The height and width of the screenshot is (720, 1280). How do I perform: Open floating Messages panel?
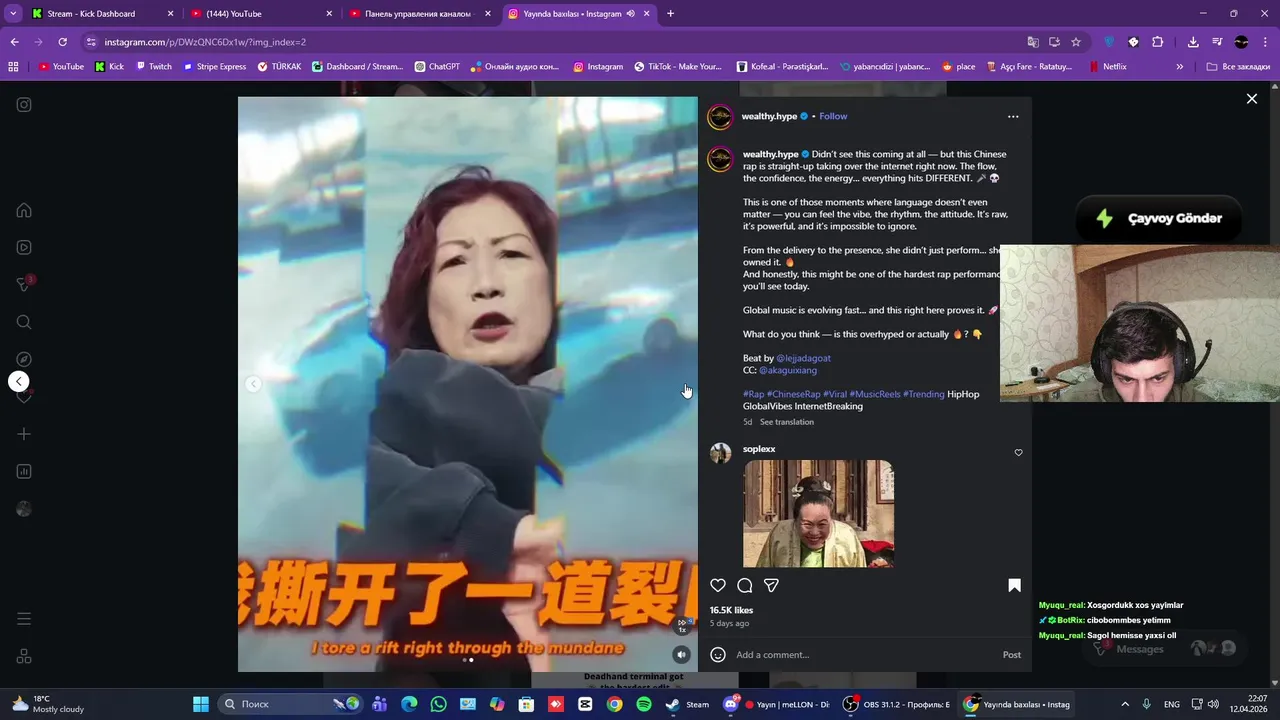point(1164,649)
